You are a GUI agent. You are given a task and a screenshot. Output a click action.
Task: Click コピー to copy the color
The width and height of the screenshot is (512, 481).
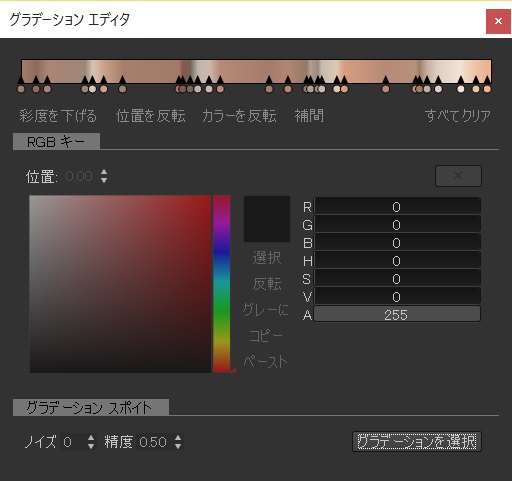(x=266, y=336)
